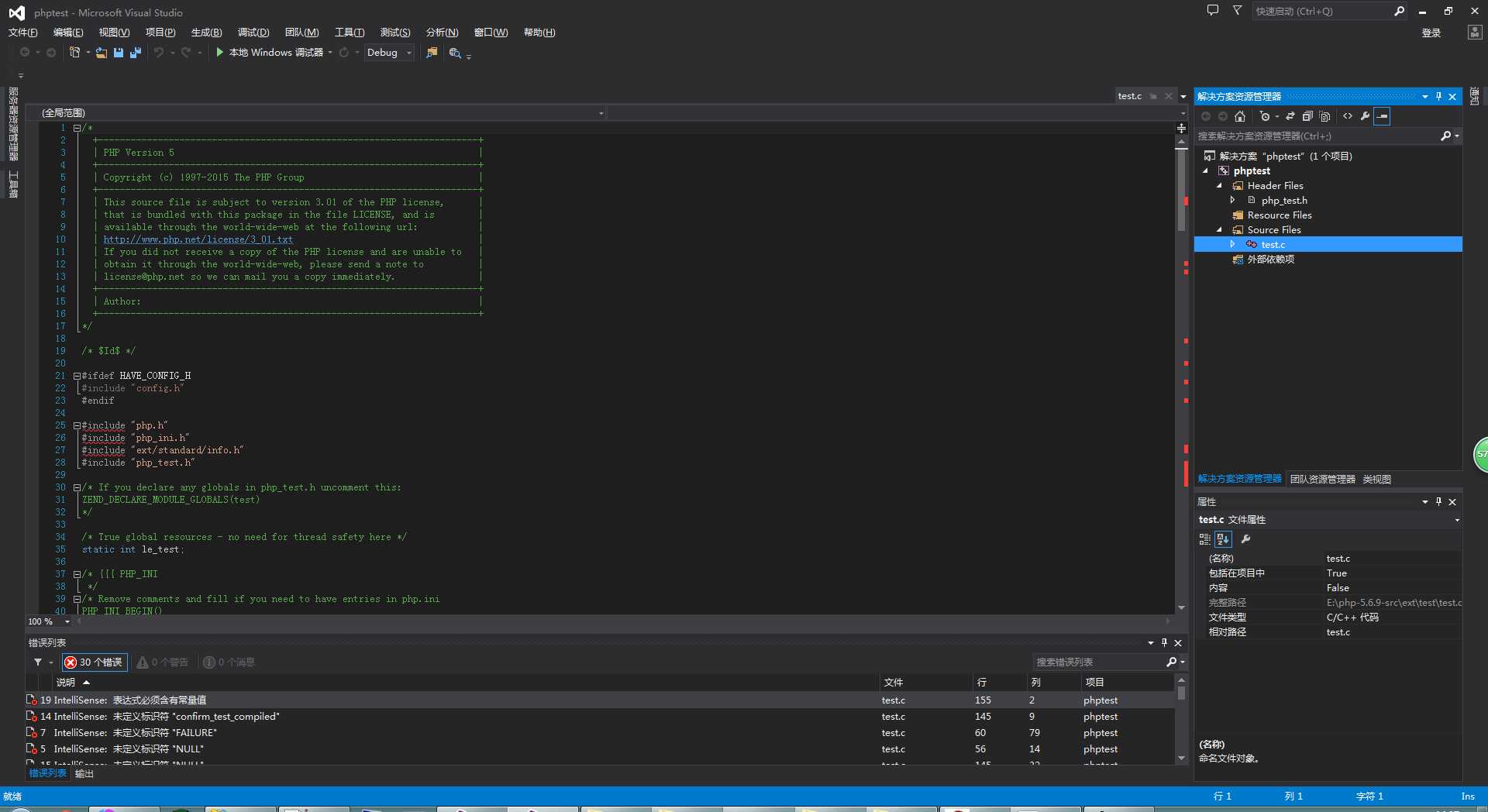1488x812 pixels.
Task: Click the Save All toolbar icon
Action: tap(136, 53)
